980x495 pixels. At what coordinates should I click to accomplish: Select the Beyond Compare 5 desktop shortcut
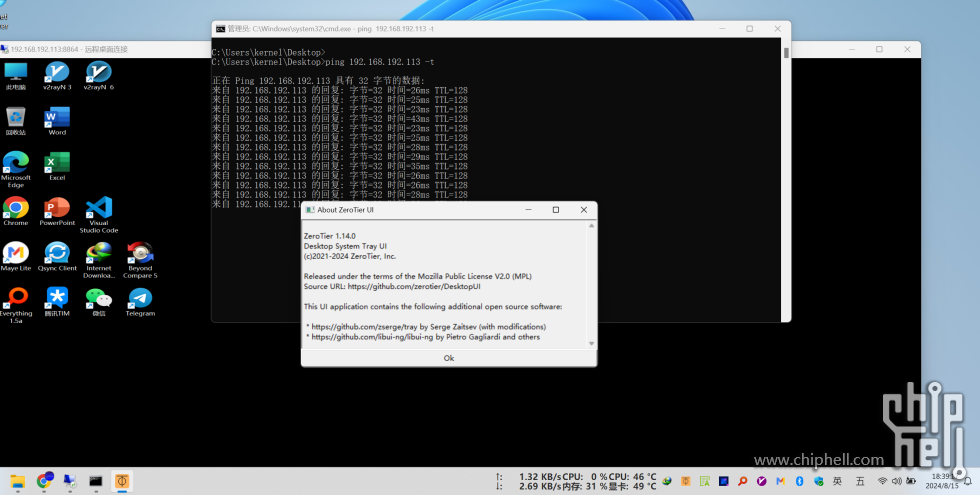click(x=140, y=261)
